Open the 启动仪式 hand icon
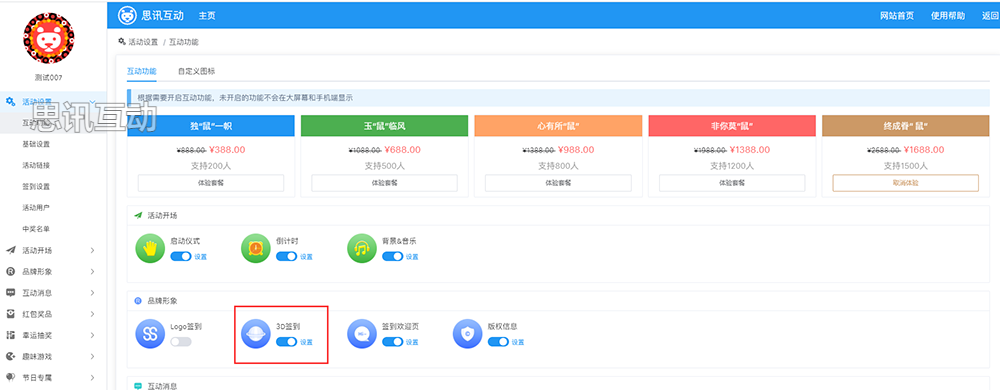1000x390 pixels. tap(151, 249)
